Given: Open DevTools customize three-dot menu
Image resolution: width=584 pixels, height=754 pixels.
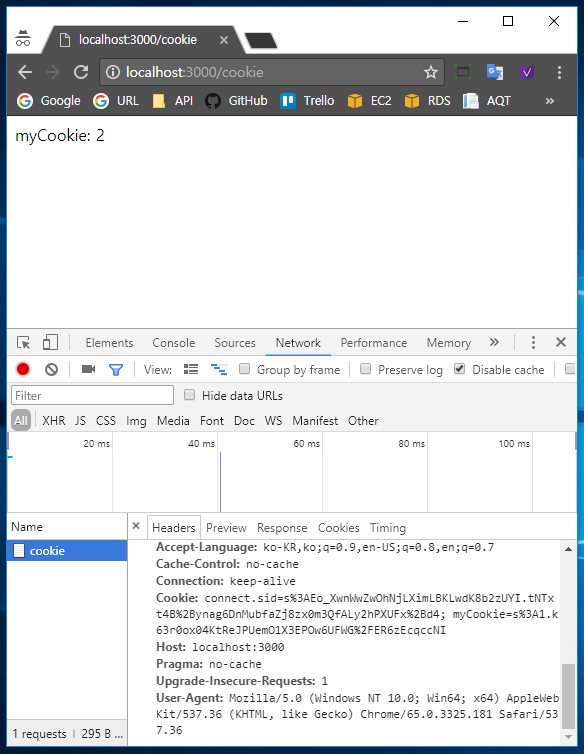Looking at the screenshot, I should tap(533, 342).
